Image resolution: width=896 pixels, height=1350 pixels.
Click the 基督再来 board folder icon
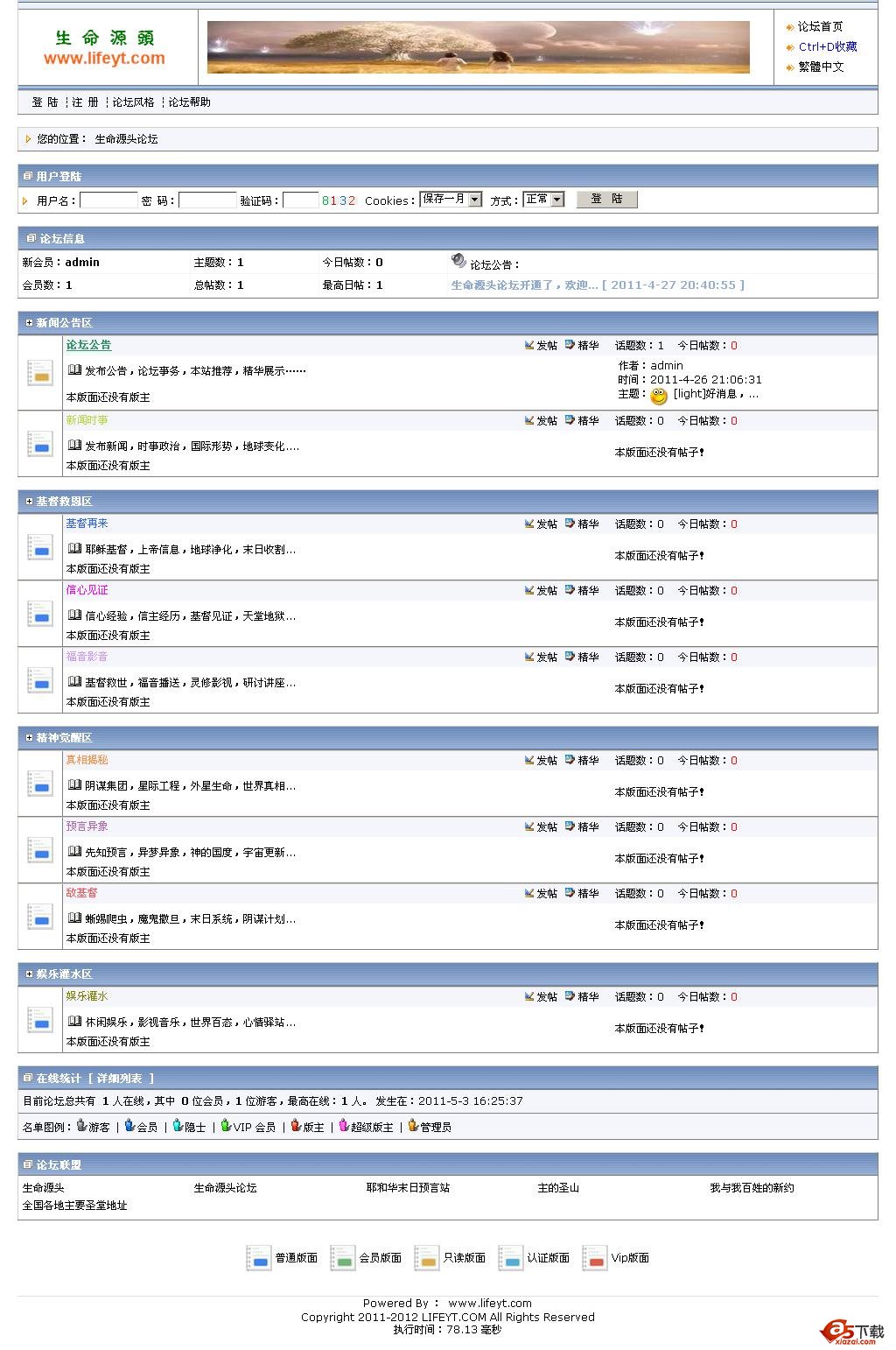(39, 548)
